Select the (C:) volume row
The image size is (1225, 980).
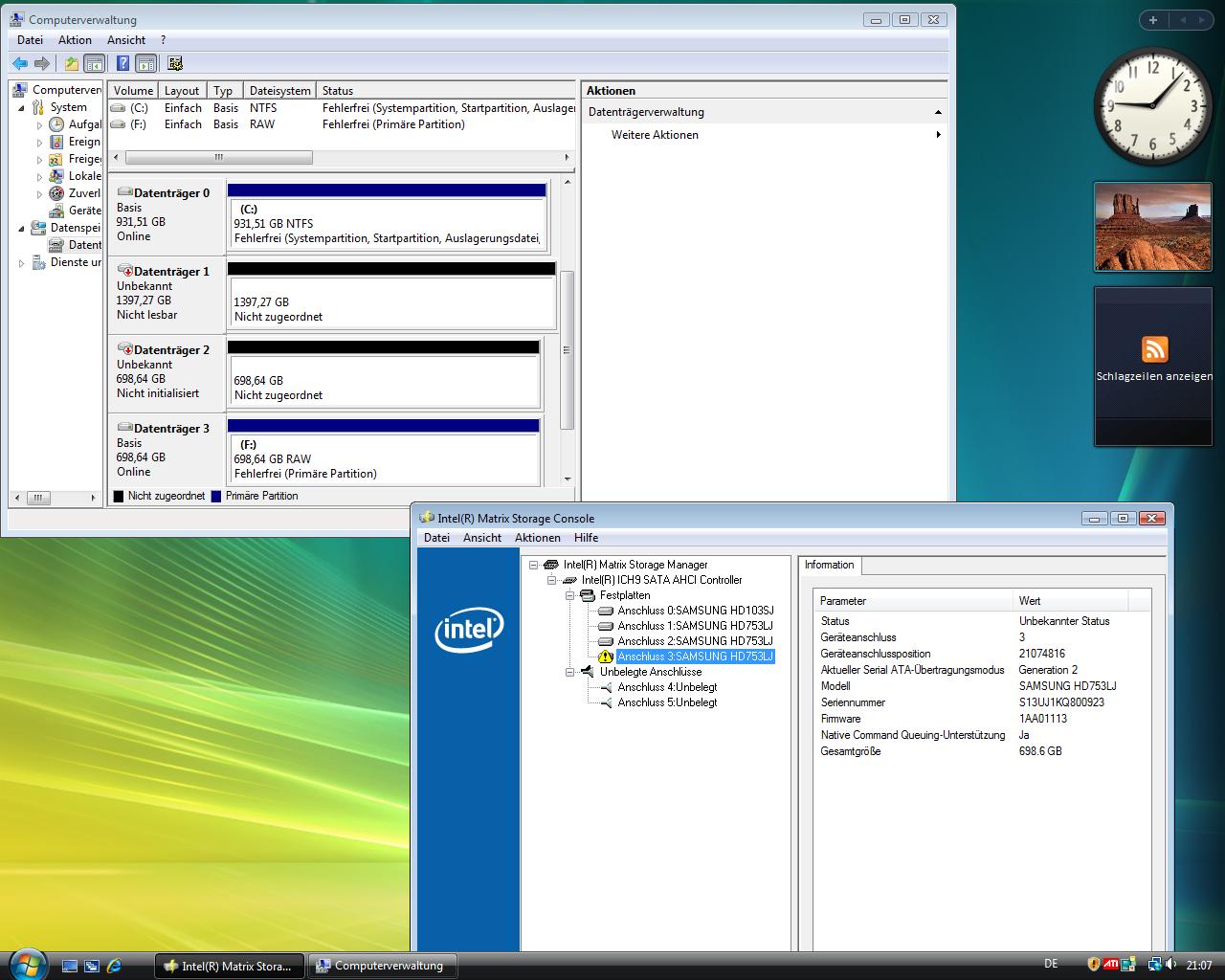pyautogui.click(x=342, y=108)
